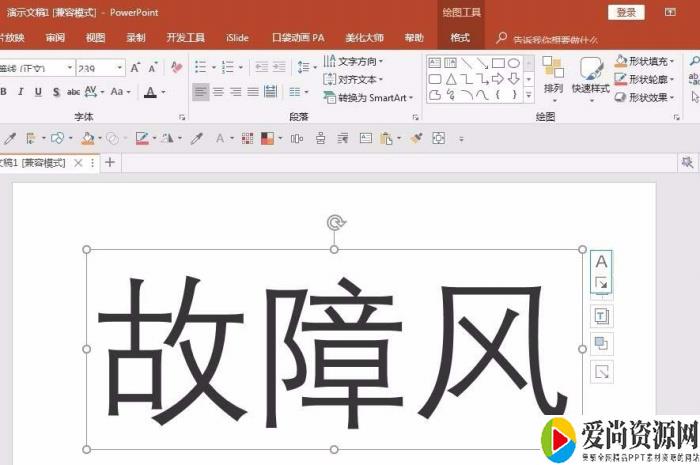Image resolution: width=700 pixels, height=465 pixels.
Task: Set Align Right paragraph alignment
Action: coord(236,92)
